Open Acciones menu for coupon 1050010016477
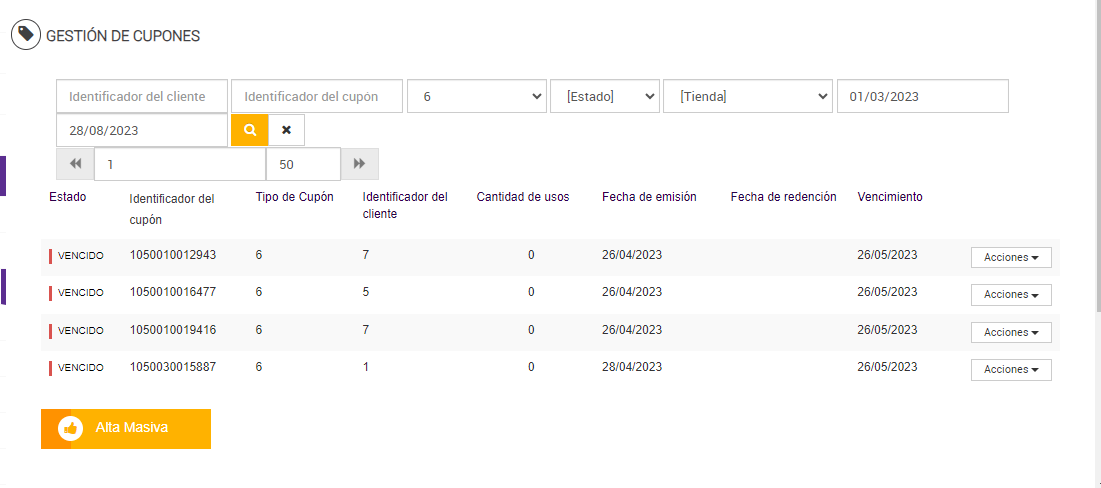1101x488 pixels. click(x=1010, y=295)
